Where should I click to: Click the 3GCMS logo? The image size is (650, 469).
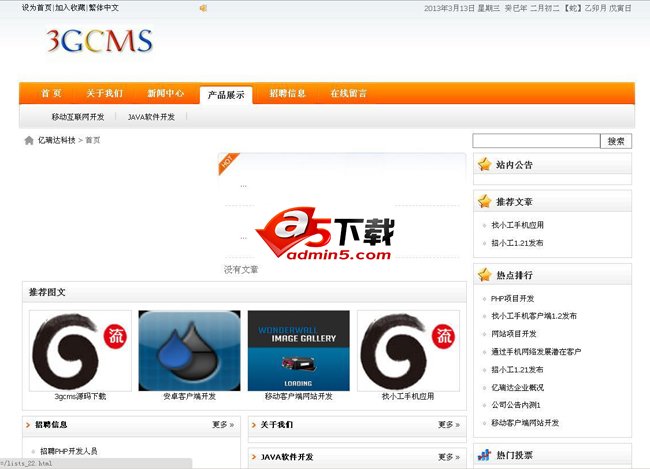click(x=99, y=41)
